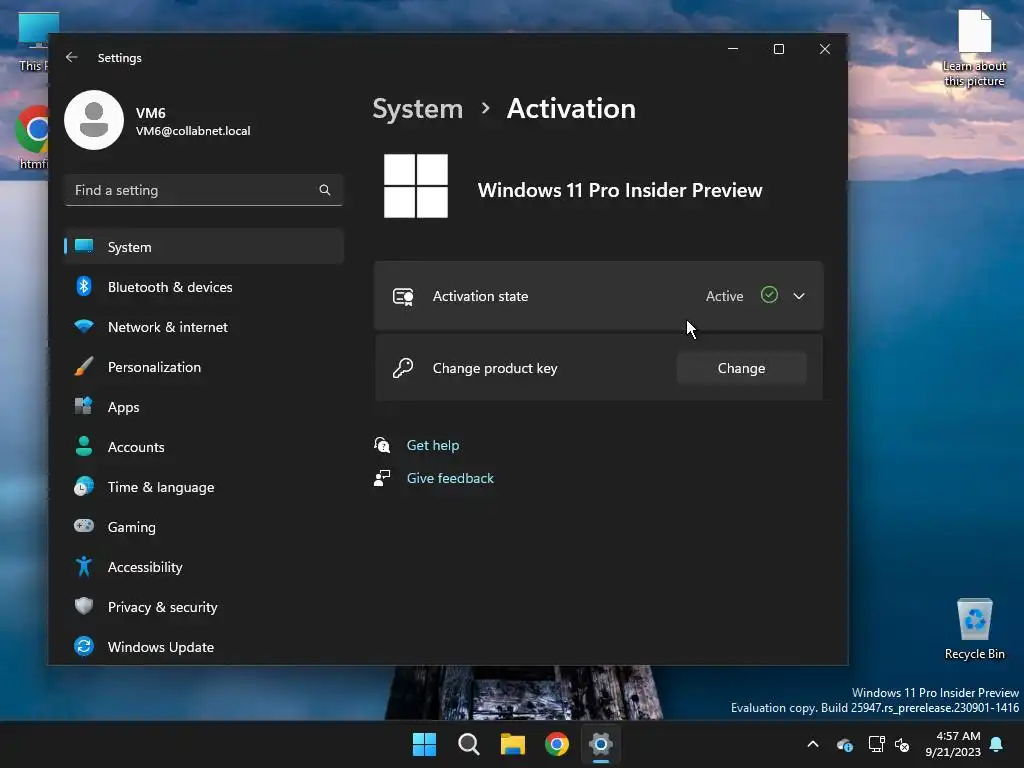Focus the Find a setting search box
This screenshot has width=1024, height=768.
point(204,190)
